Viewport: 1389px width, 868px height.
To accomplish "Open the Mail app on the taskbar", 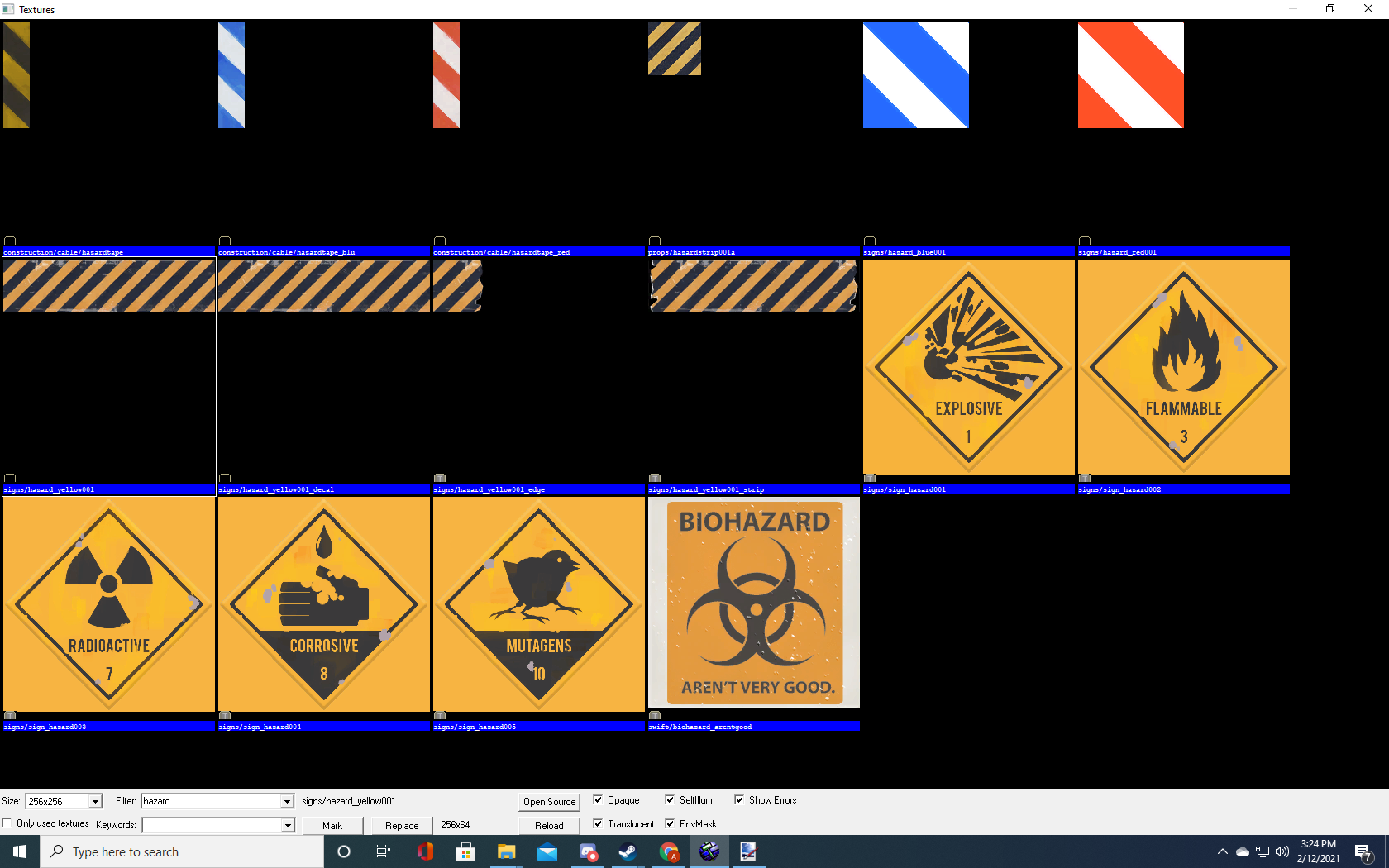I will tap(547, 851).
